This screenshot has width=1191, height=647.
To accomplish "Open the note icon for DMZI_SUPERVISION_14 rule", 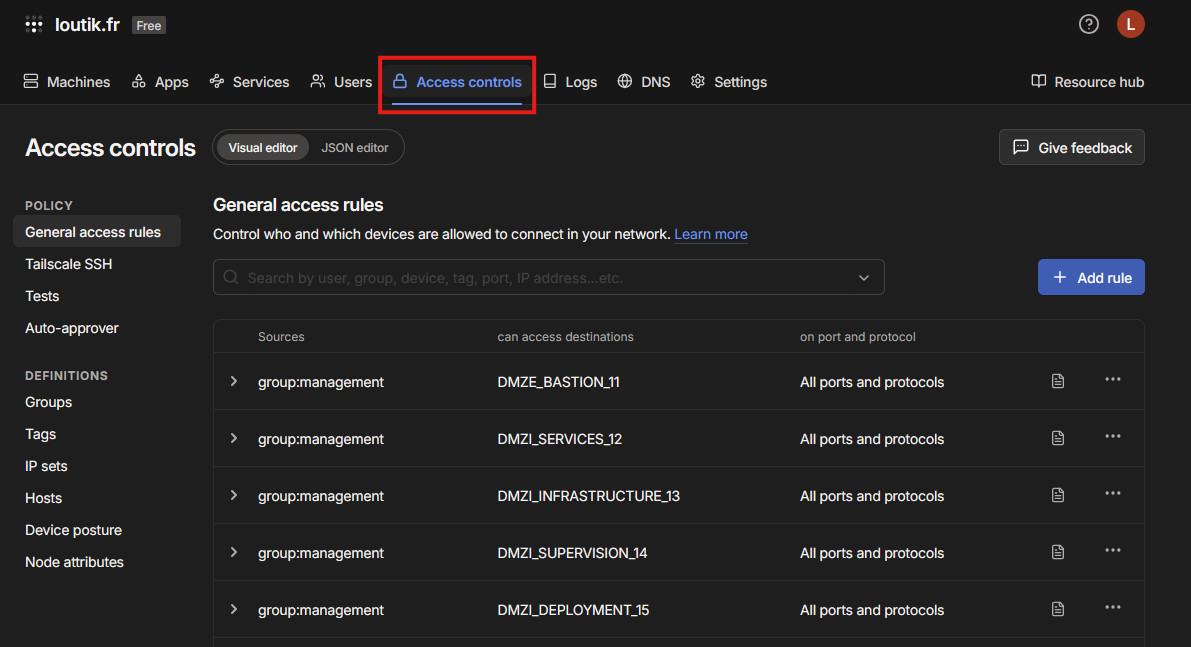I will 1057,552.
